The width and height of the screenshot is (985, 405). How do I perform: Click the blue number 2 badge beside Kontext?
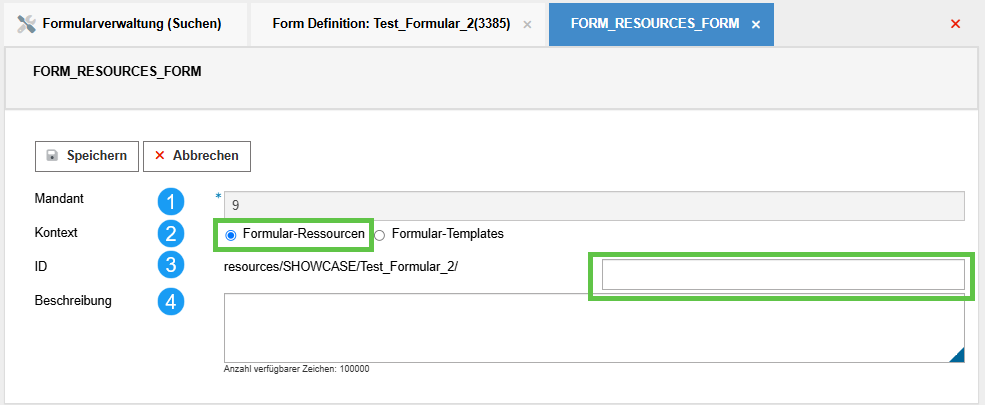coord(171,234)
